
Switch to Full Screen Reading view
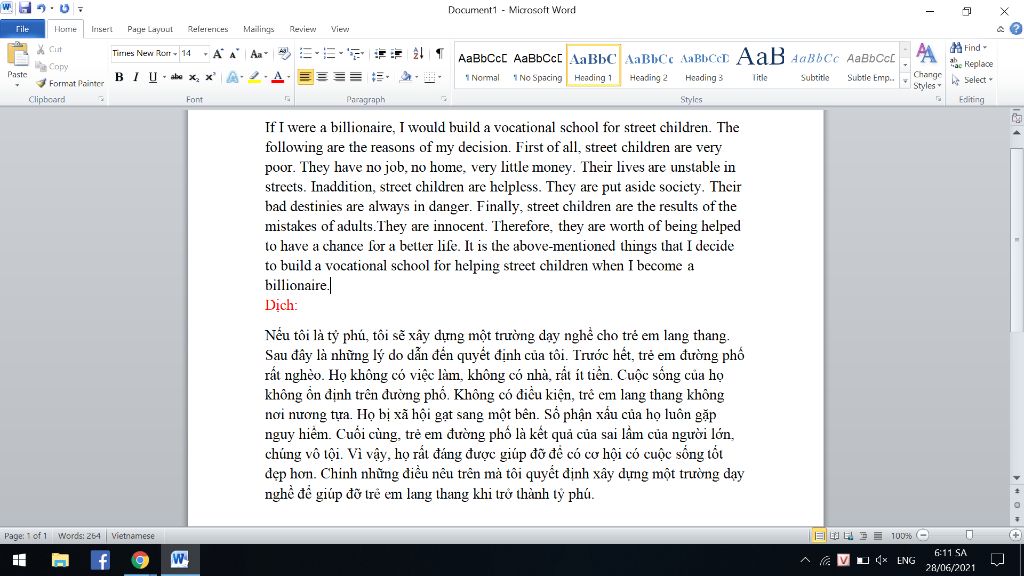point(834,536)
